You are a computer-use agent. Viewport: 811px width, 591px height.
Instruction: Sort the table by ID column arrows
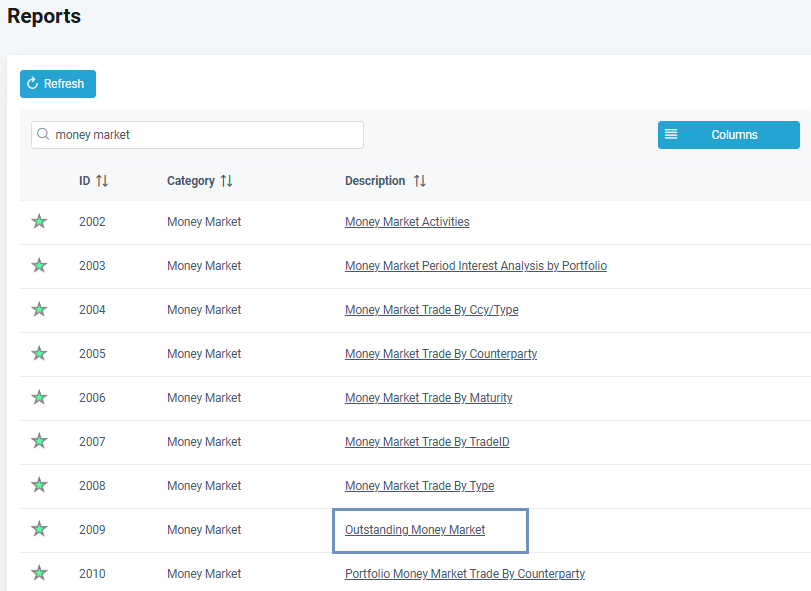tap(102, 181)
